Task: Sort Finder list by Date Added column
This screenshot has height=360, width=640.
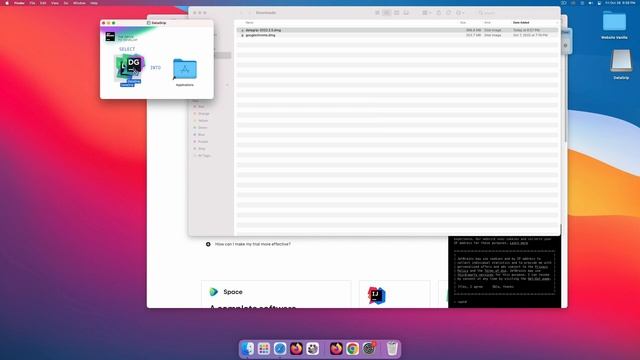Action: point(521,23)
